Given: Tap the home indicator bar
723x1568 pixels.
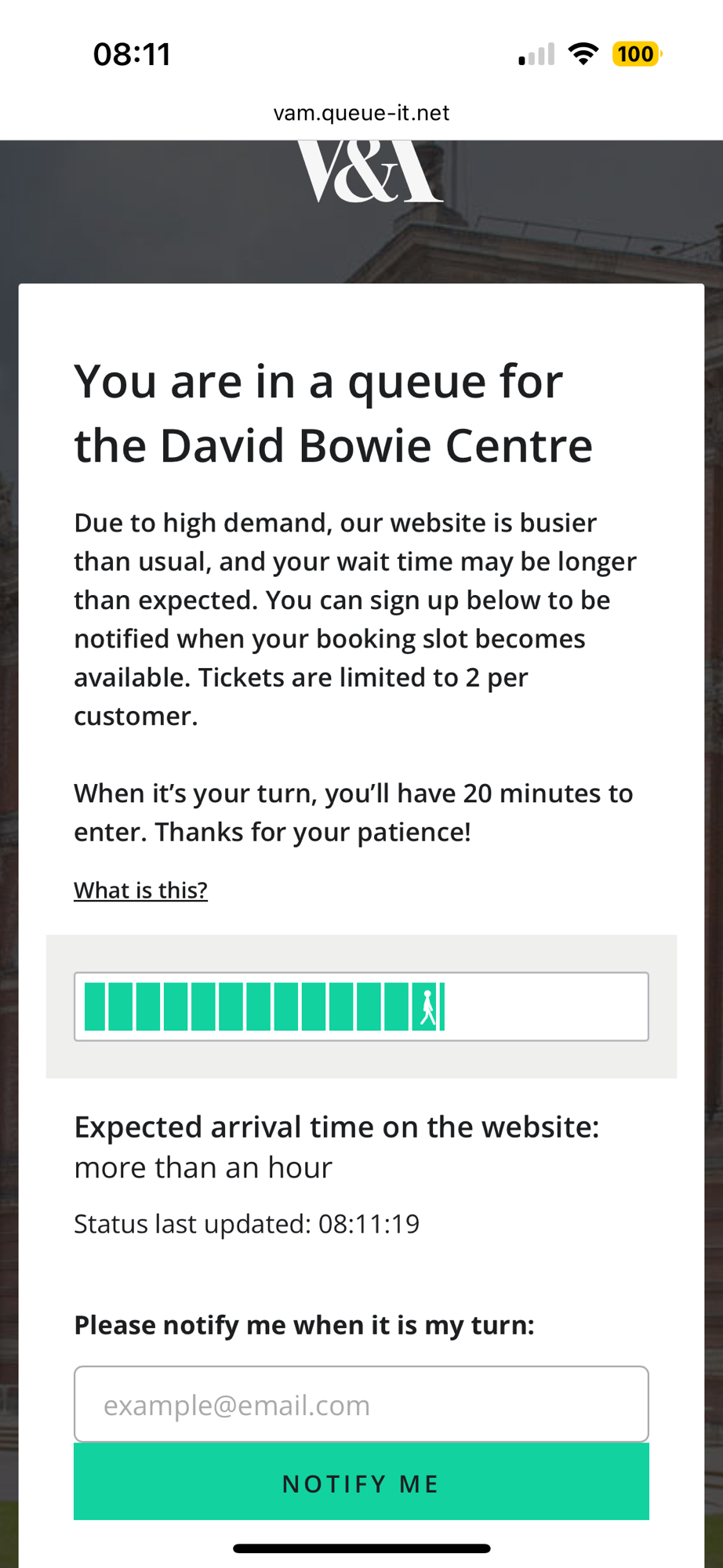Looking at the screenshot, I should pos(361,1548).
